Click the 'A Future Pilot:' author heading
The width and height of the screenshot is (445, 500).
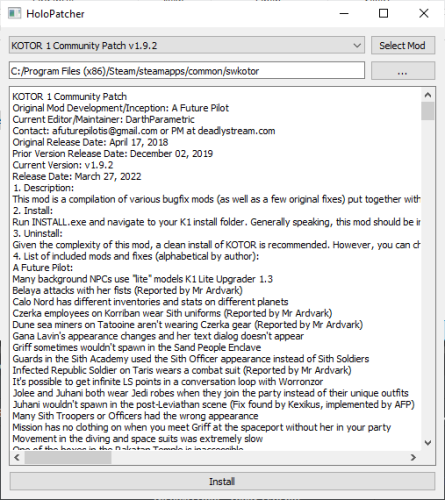pyautogui.click(x=43, y=268)
